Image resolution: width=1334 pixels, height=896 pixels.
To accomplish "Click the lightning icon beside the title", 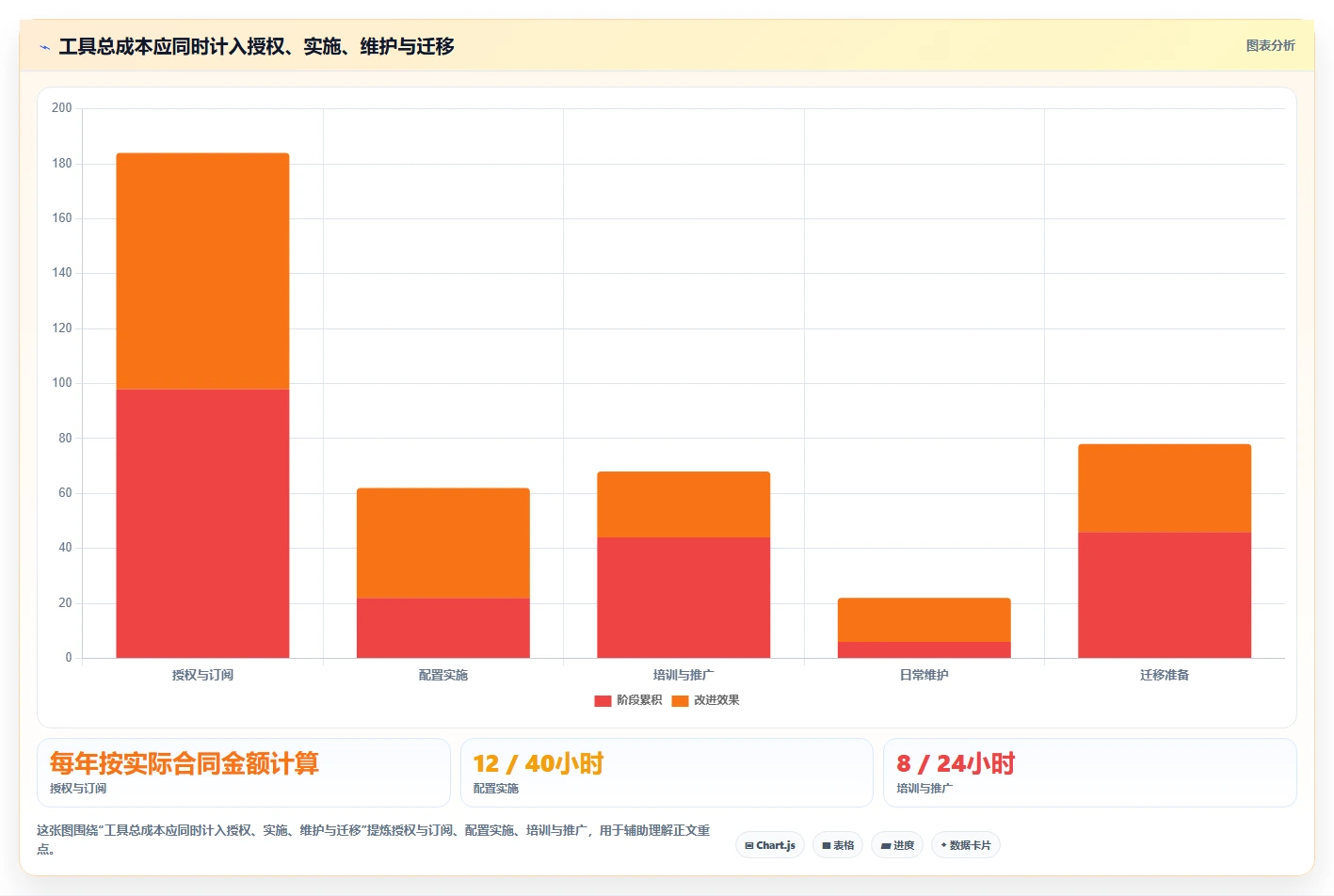I will coord(44,47).
